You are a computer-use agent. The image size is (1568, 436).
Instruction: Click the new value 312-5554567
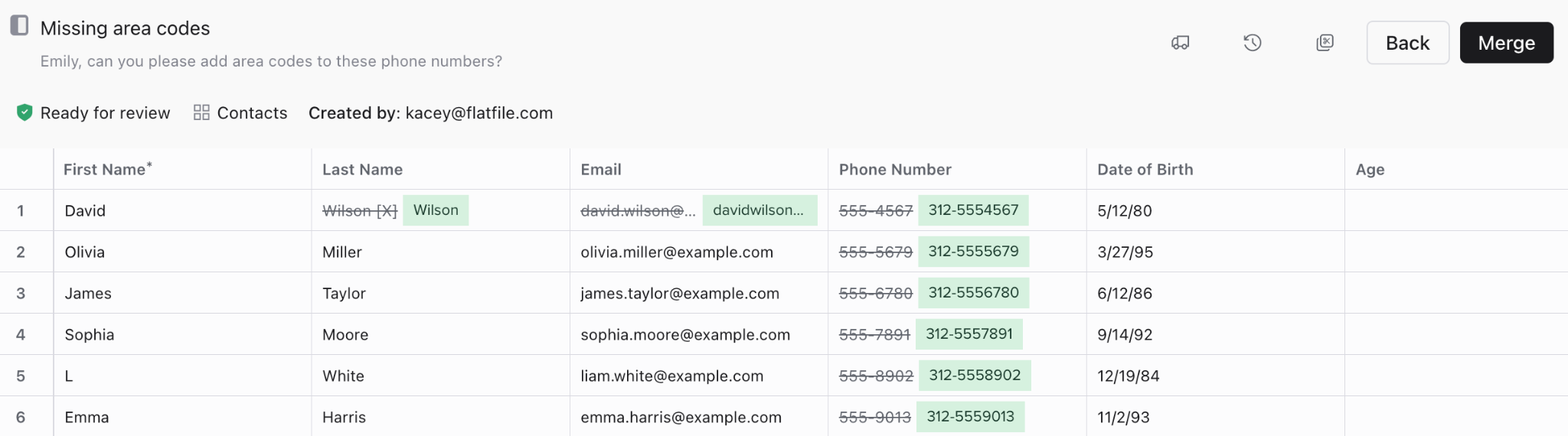(973, 210)
